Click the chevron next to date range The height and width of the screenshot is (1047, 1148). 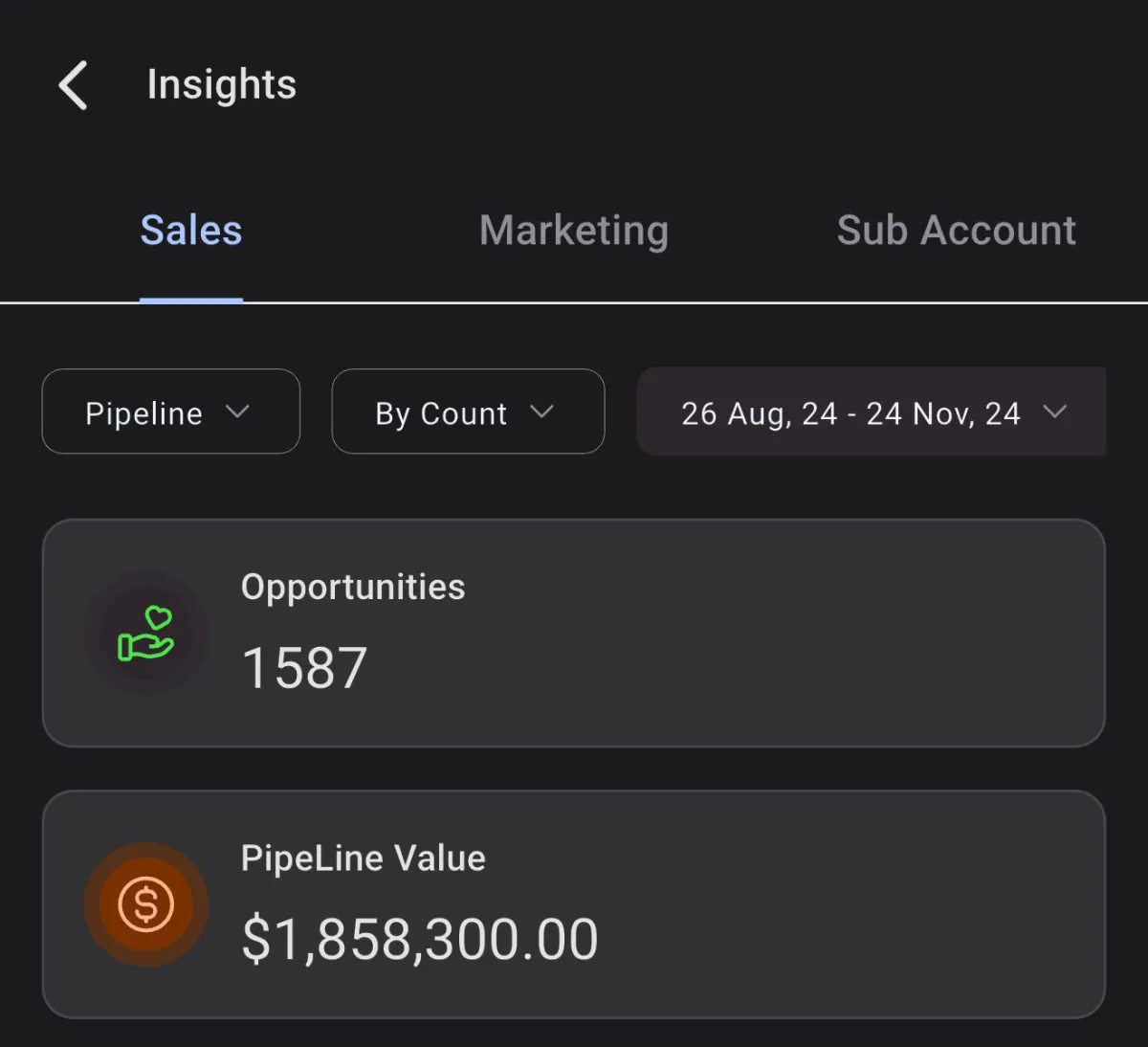[1054, 412]
